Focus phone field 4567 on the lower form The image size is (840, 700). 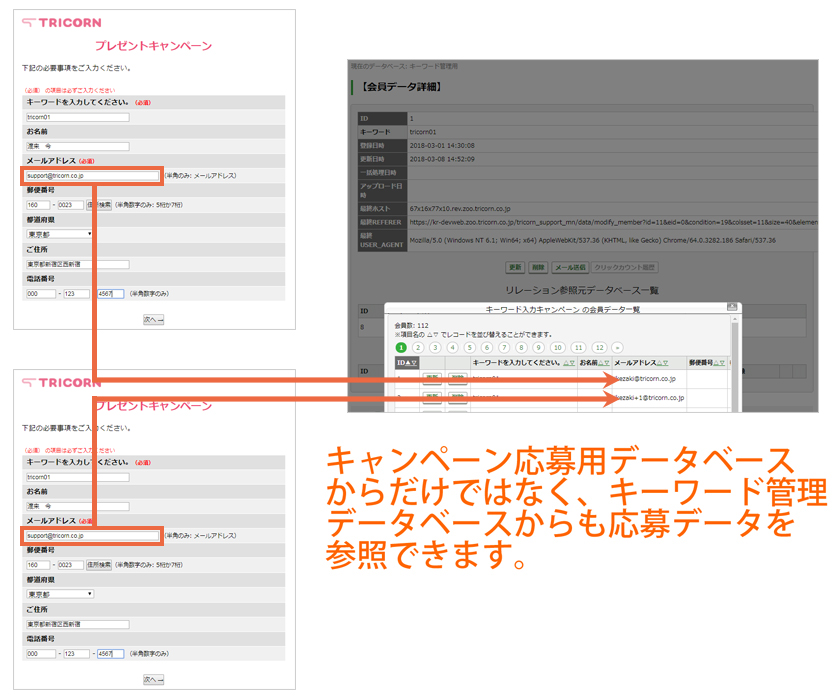(110, 653)
